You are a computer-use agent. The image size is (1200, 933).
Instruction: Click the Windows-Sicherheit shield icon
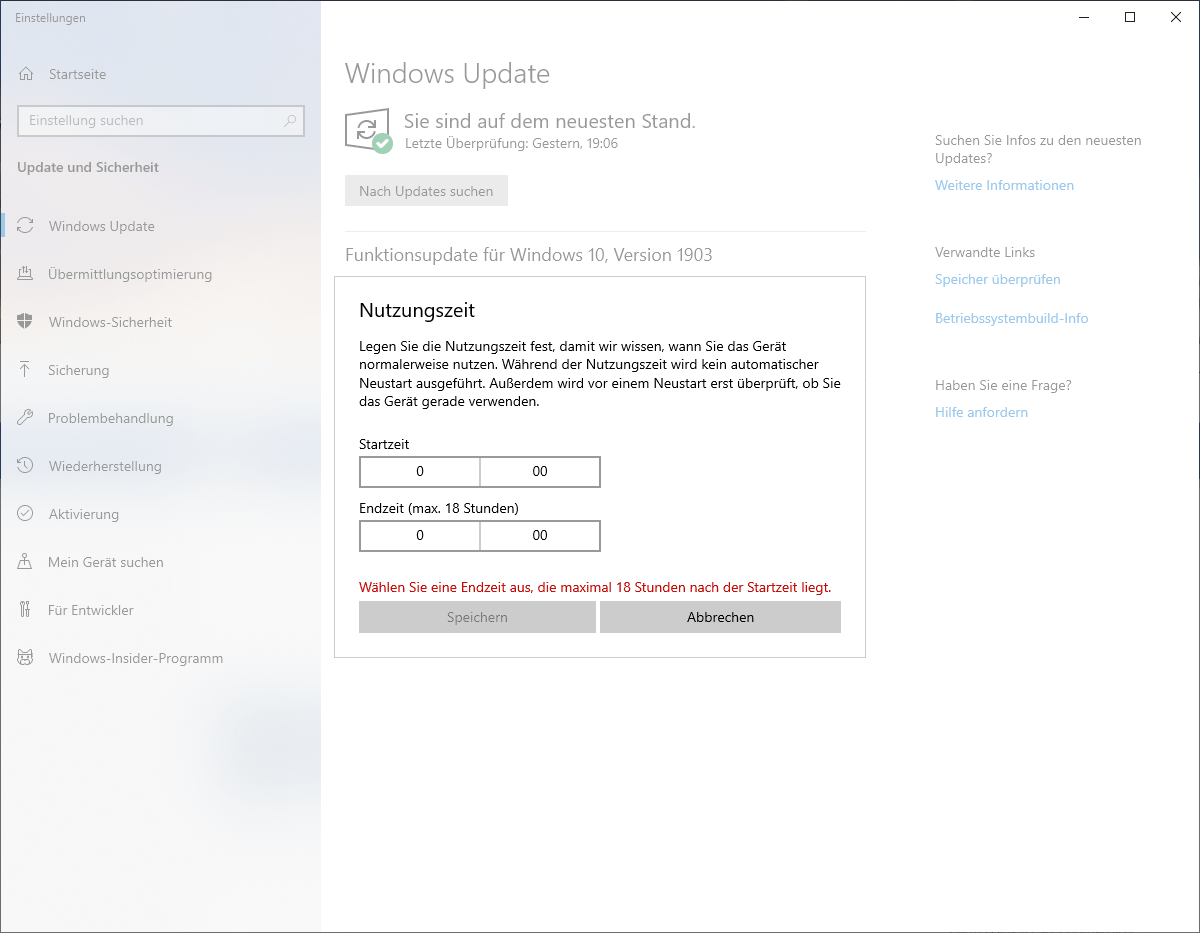pos(26,322)
